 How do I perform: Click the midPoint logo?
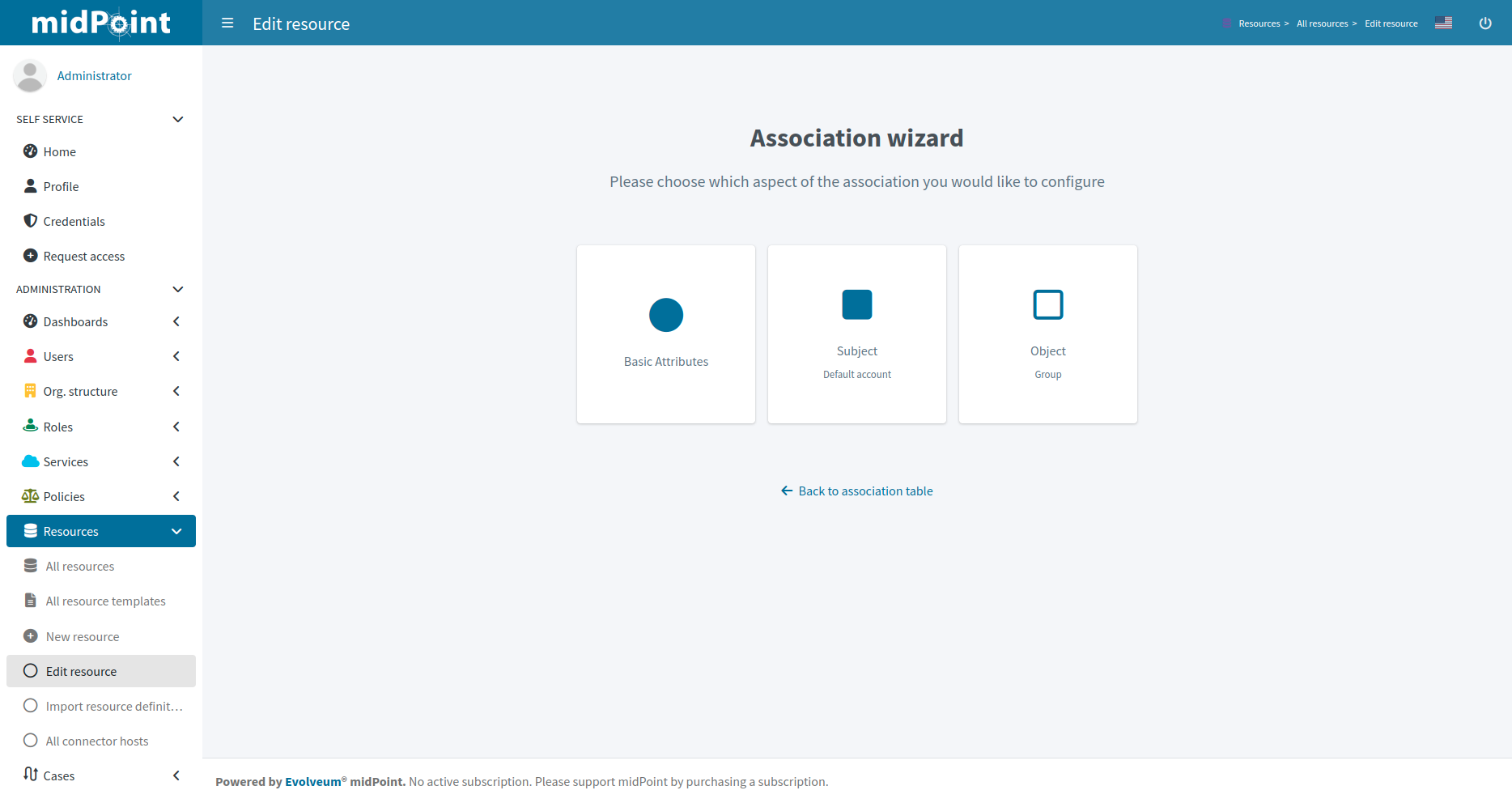[101, 23]
